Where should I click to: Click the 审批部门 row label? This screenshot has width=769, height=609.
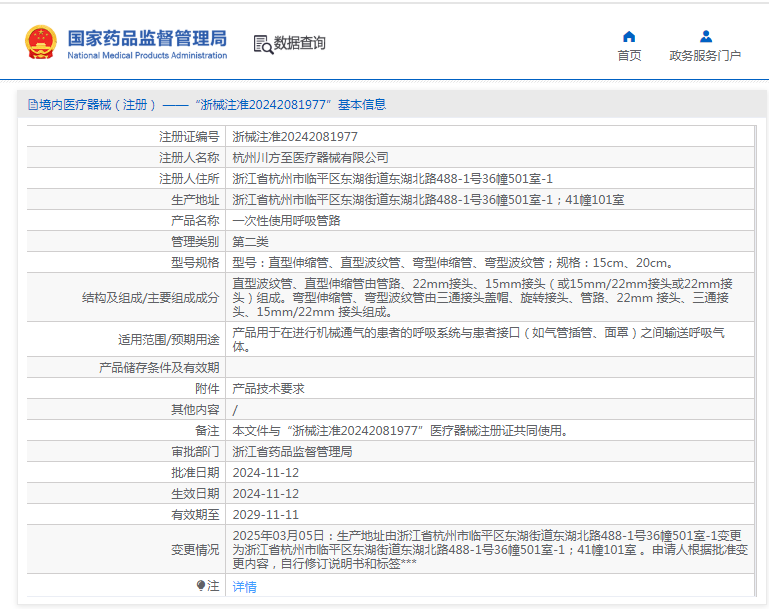(195, 452)
